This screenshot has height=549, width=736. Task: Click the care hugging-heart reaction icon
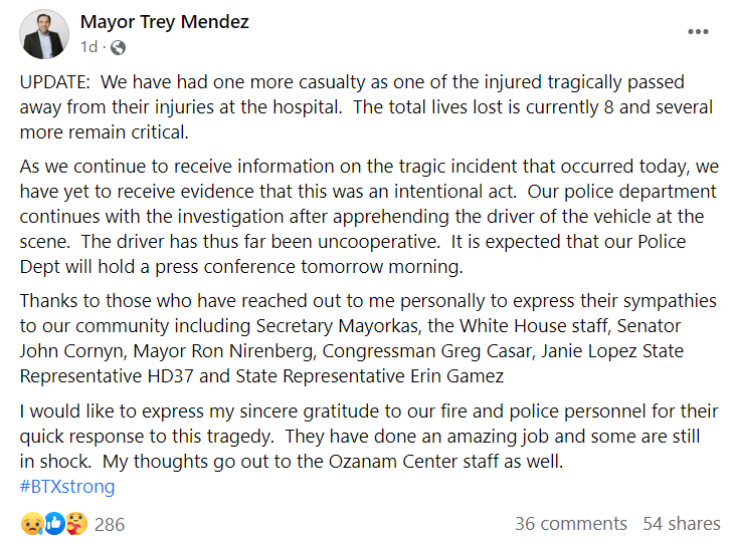pyautogui.click(x=77, y=524)
